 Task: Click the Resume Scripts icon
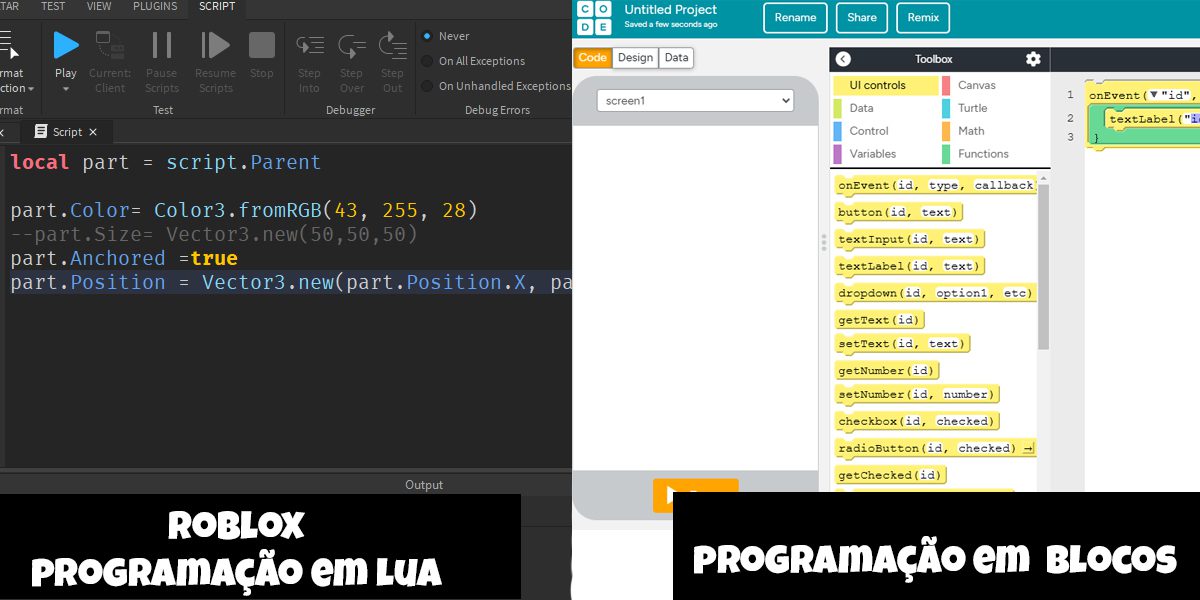(x=215, y=45)
